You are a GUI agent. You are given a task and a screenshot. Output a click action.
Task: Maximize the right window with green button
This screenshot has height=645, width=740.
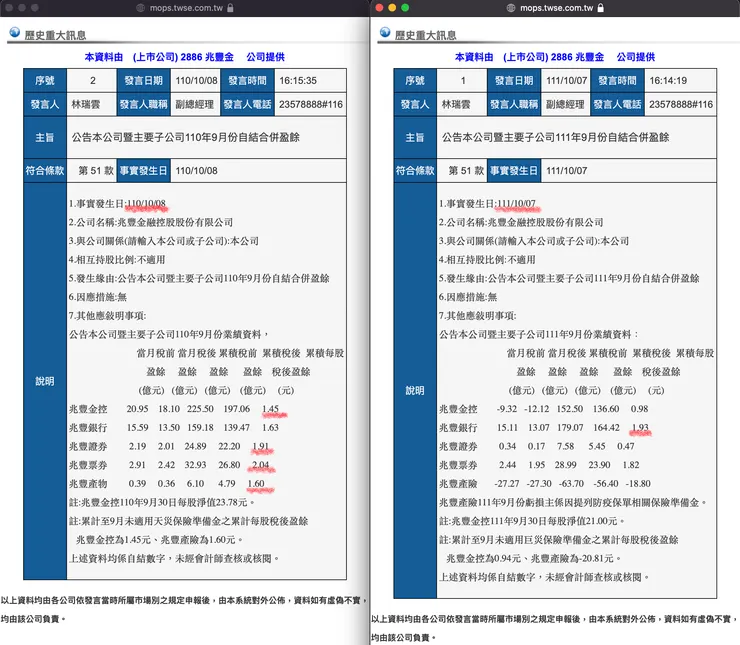pos(405,8)
